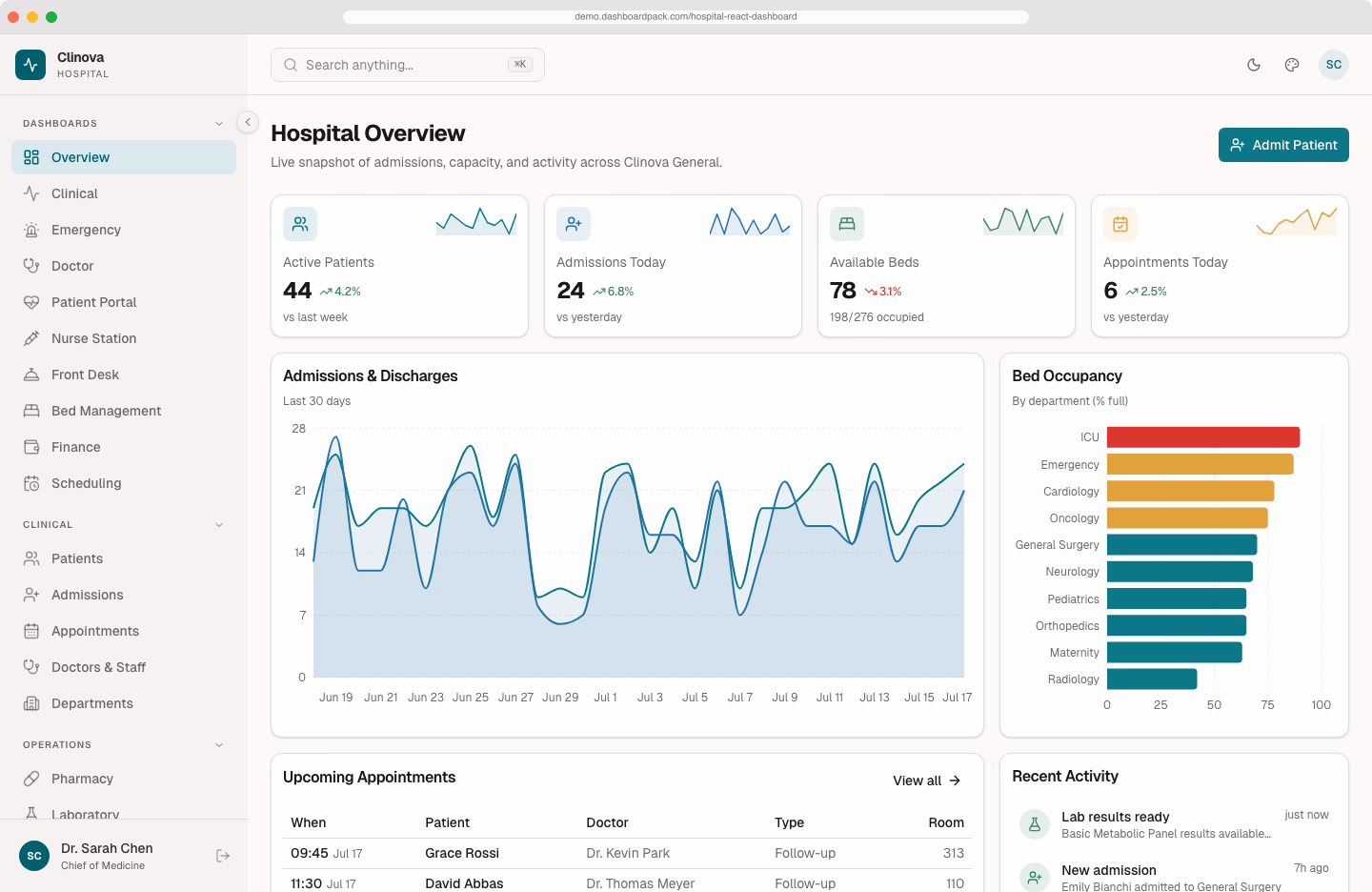1372x892 pixels.
Task: Select the Grace Rossi appointment row
Action: click(627, 853)
